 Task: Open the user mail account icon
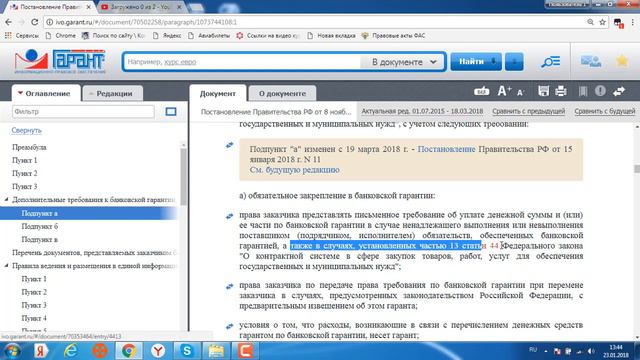click(x=591, y=62)
